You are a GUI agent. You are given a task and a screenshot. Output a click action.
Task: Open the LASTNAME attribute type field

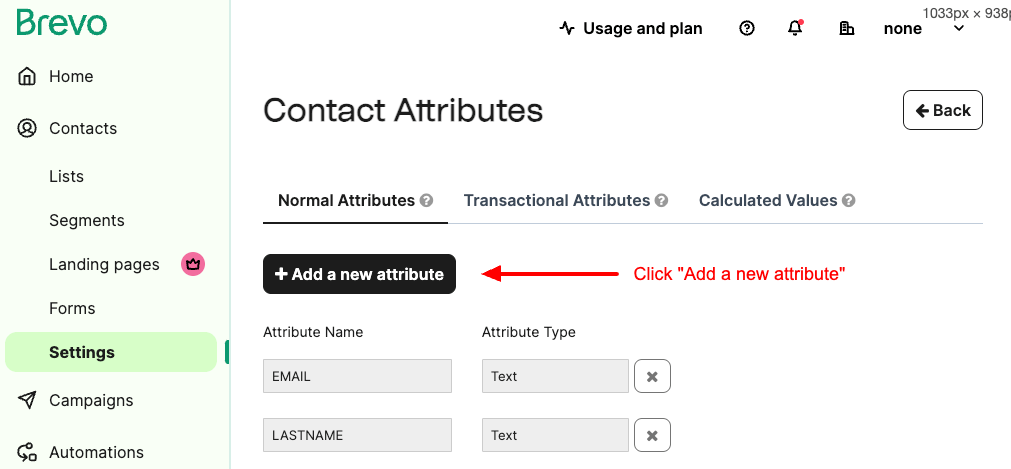tap(555, 435)
